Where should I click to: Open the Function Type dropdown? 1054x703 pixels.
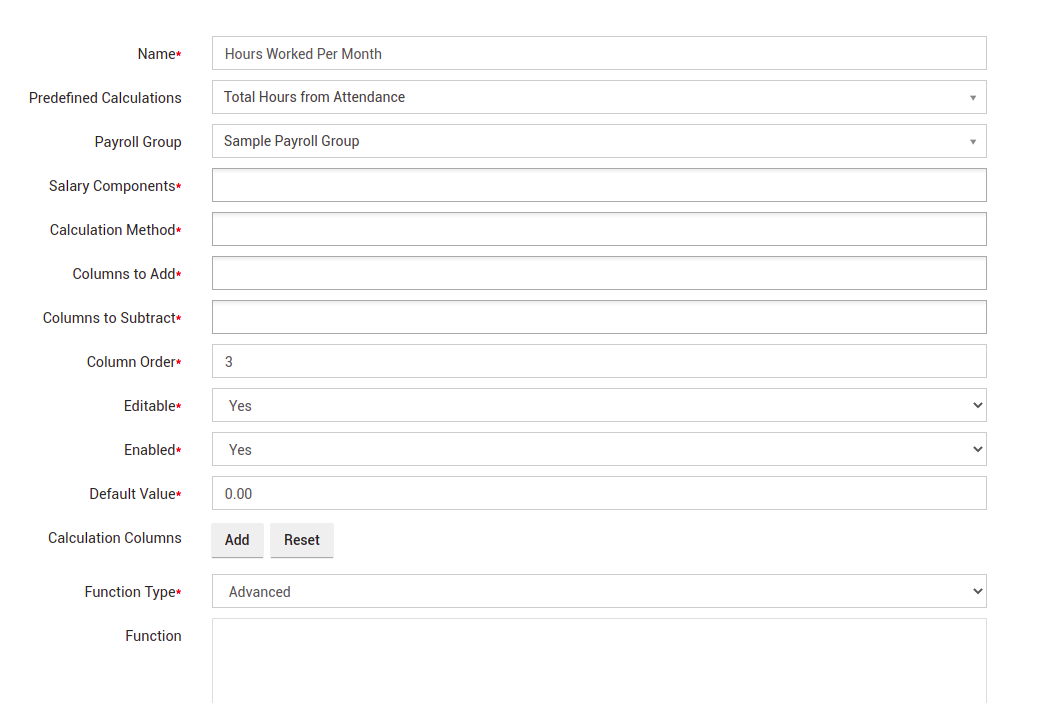click(x=598, y=591)
